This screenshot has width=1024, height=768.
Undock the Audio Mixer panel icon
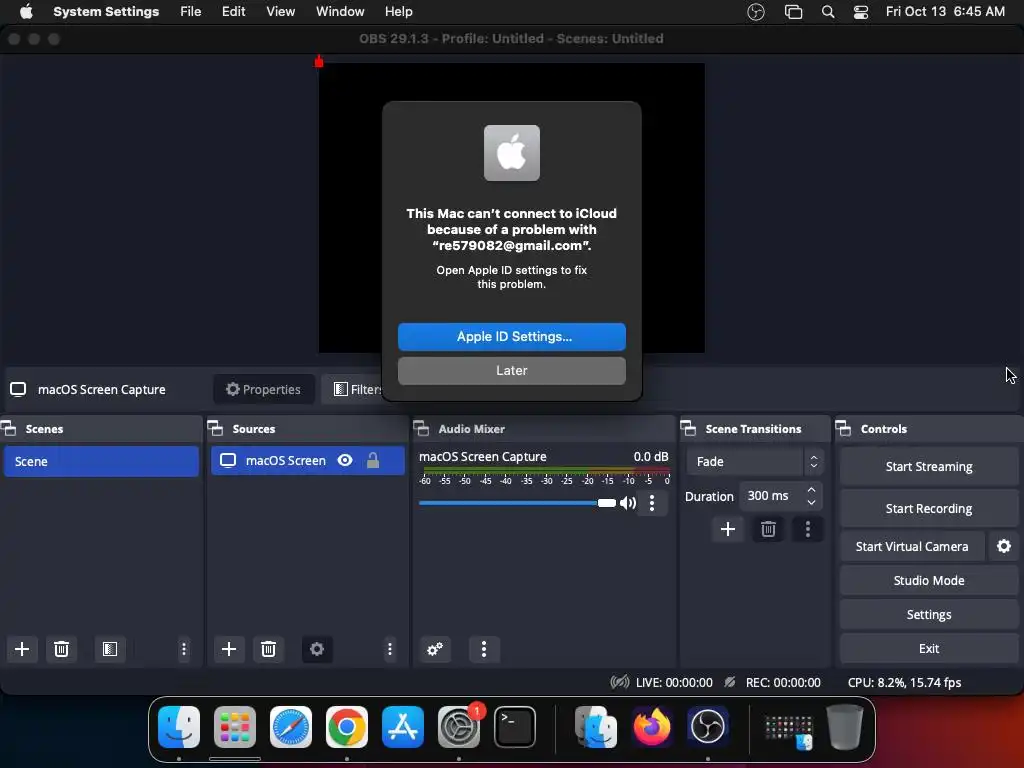click(x=422, y=428)
